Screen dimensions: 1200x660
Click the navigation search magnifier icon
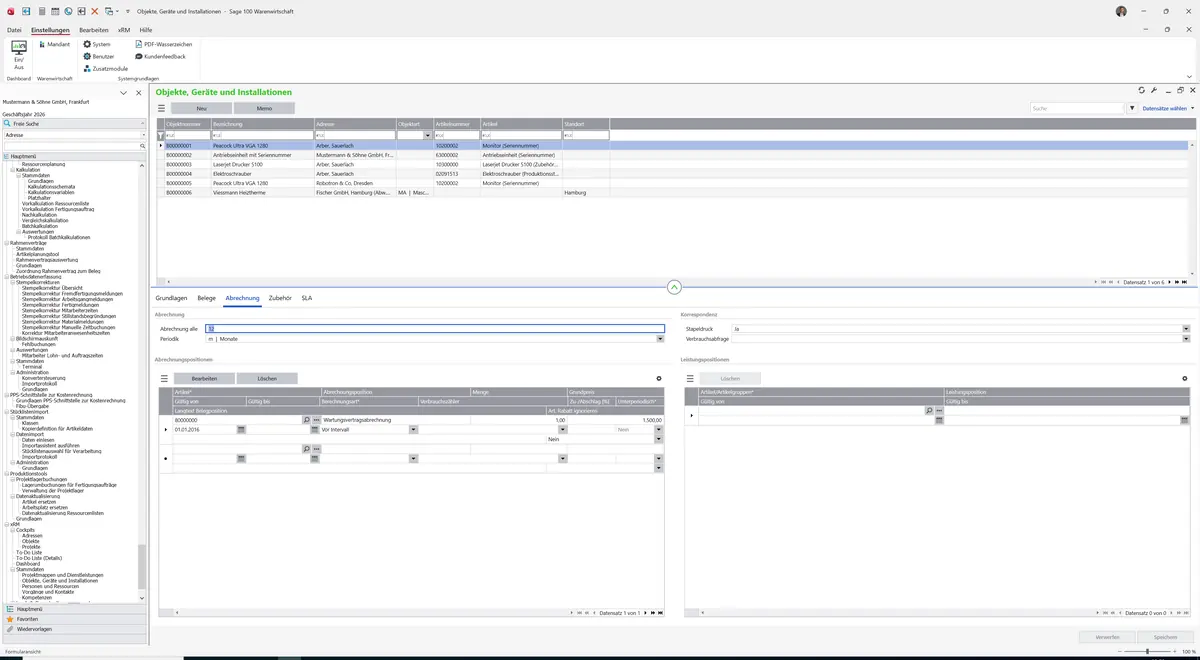[143, 146]
